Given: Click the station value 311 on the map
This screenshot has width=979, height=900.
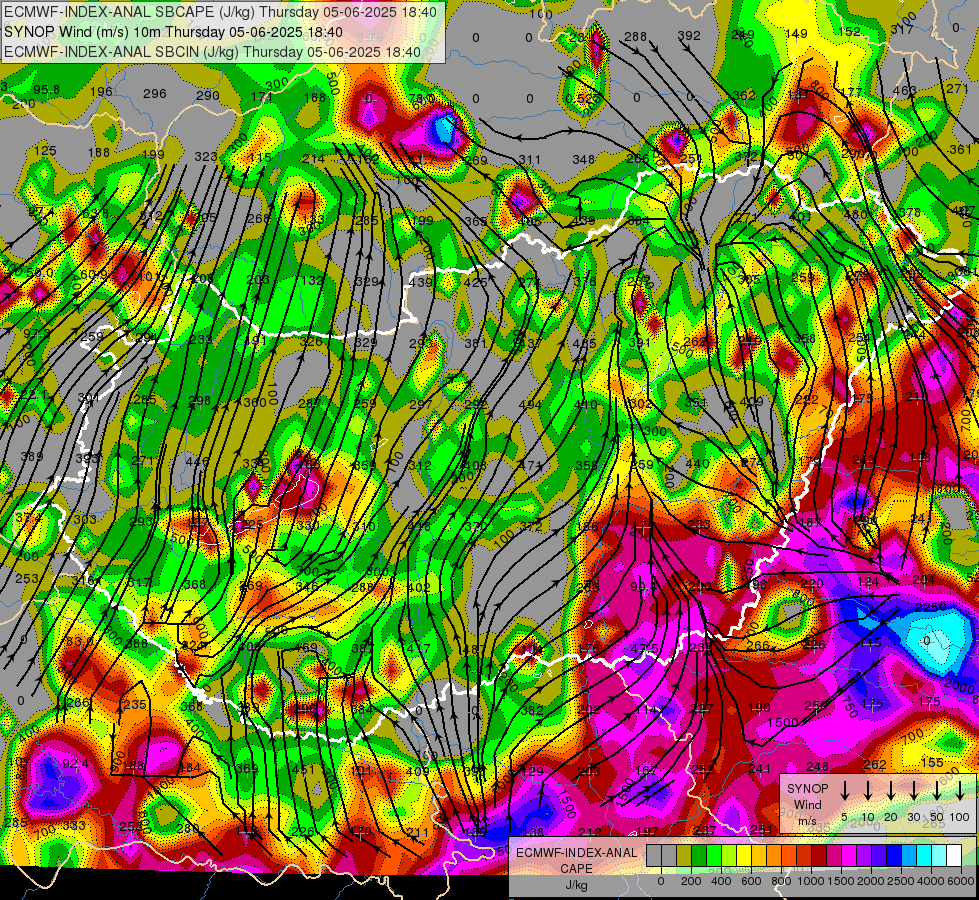Looking at the screenshot, I should (x=529, y=160).
